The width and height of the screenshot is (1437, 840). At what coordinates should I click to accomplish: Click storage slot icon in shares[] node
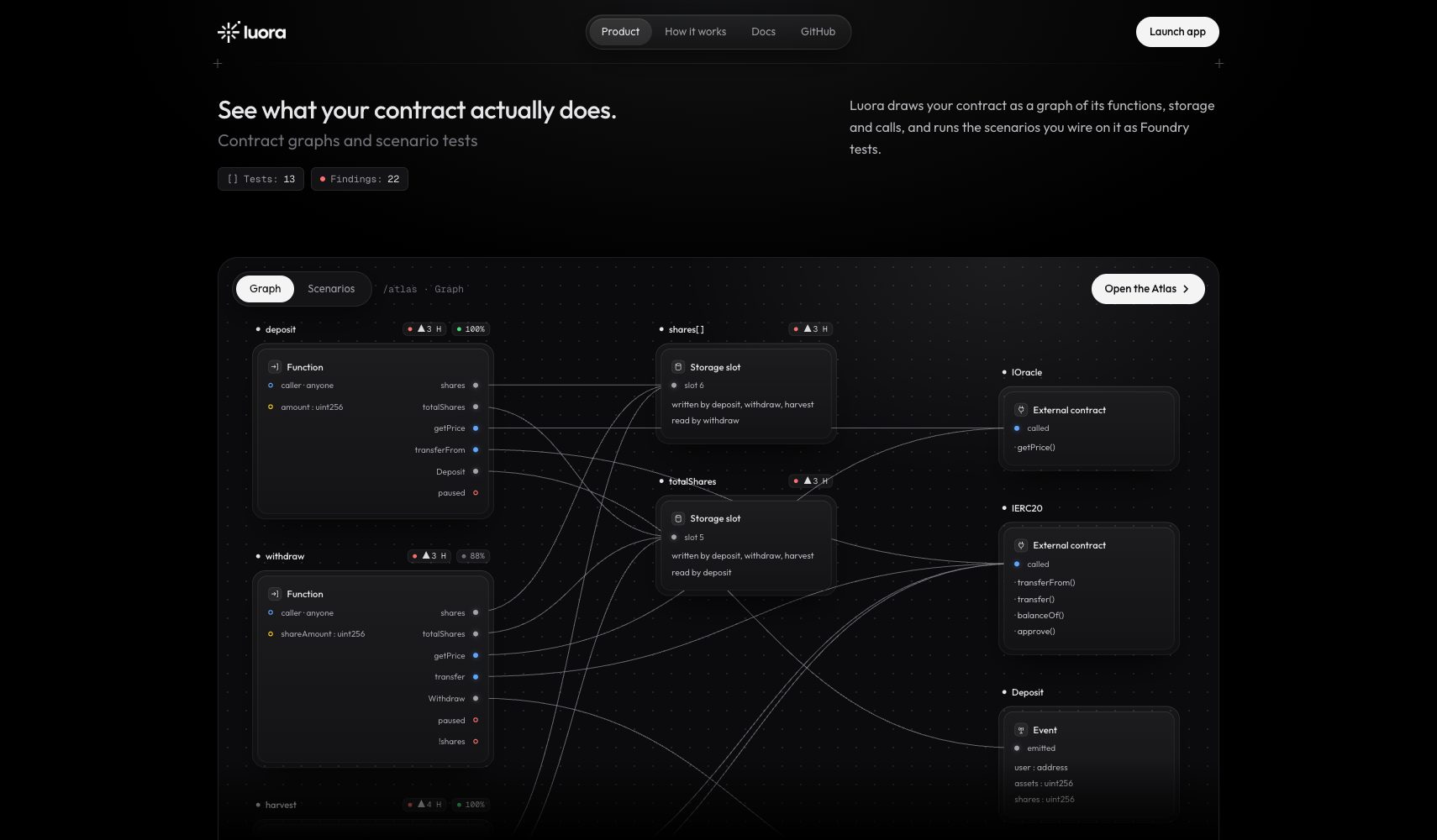coord(678,367)
